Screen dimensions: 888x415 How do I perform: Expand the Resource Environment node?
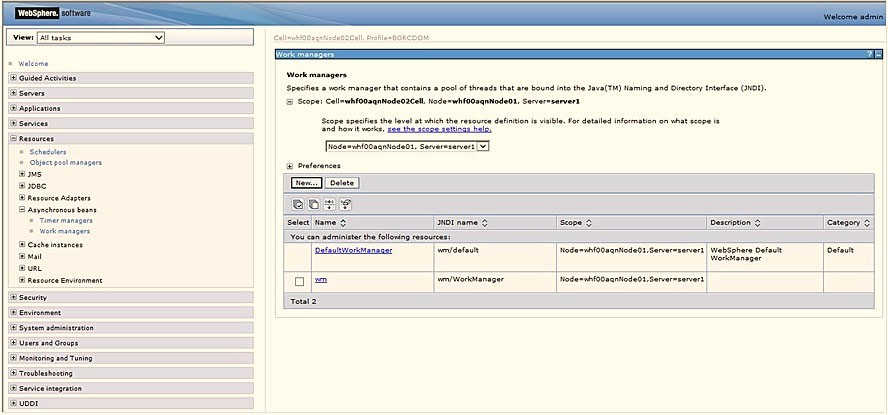point(22,280)
